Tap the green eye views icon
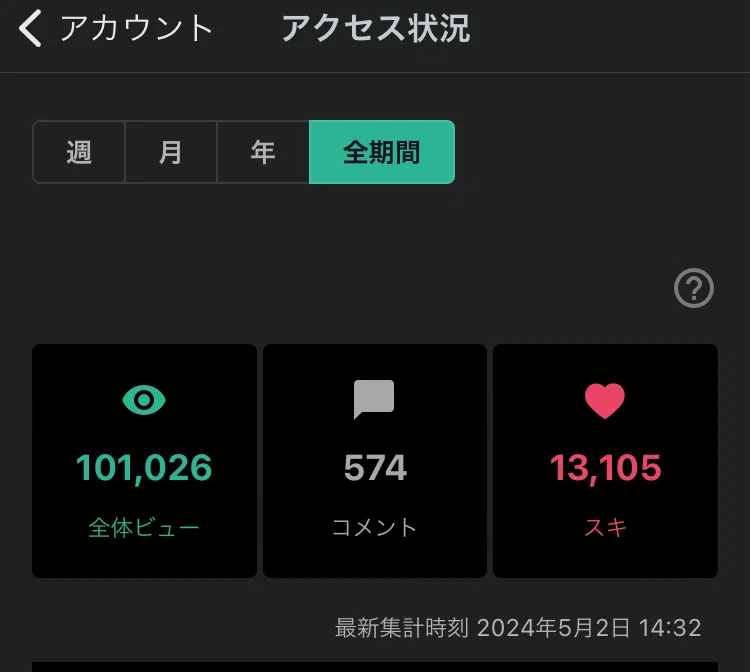This screenshot has height=672, width=750. 144,400
